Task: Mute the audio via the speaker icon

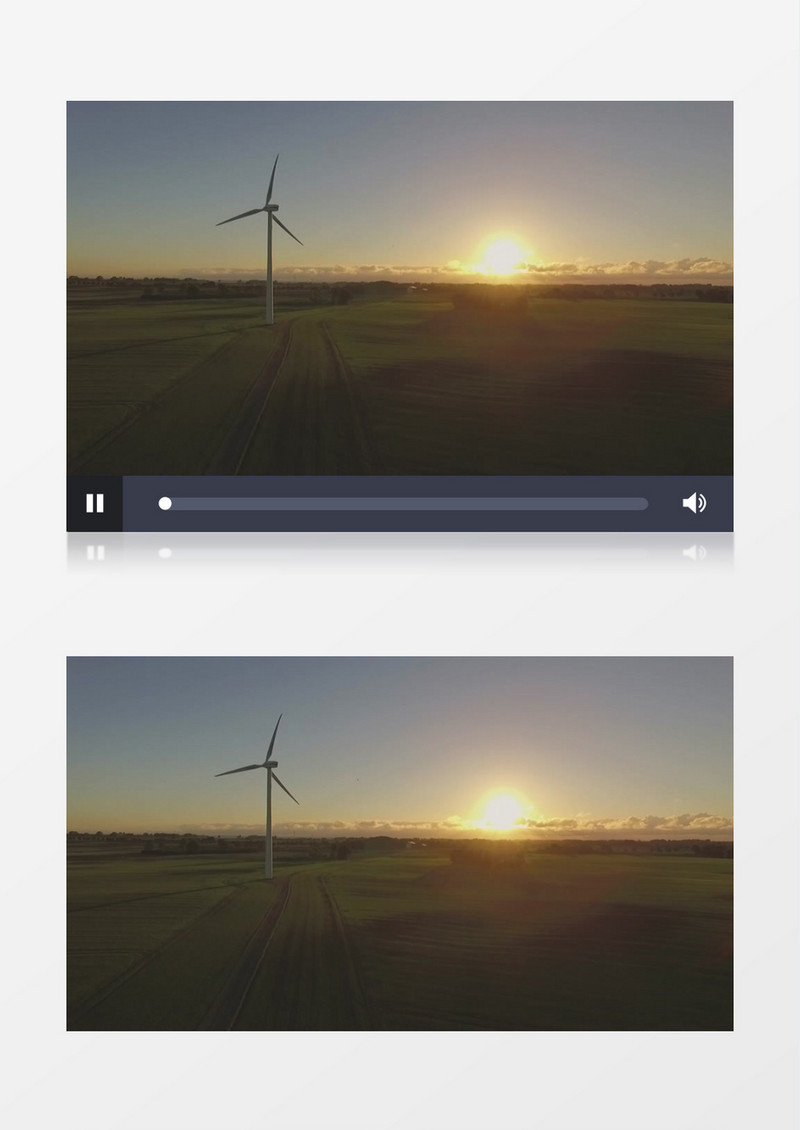Action: pos(694,503)
